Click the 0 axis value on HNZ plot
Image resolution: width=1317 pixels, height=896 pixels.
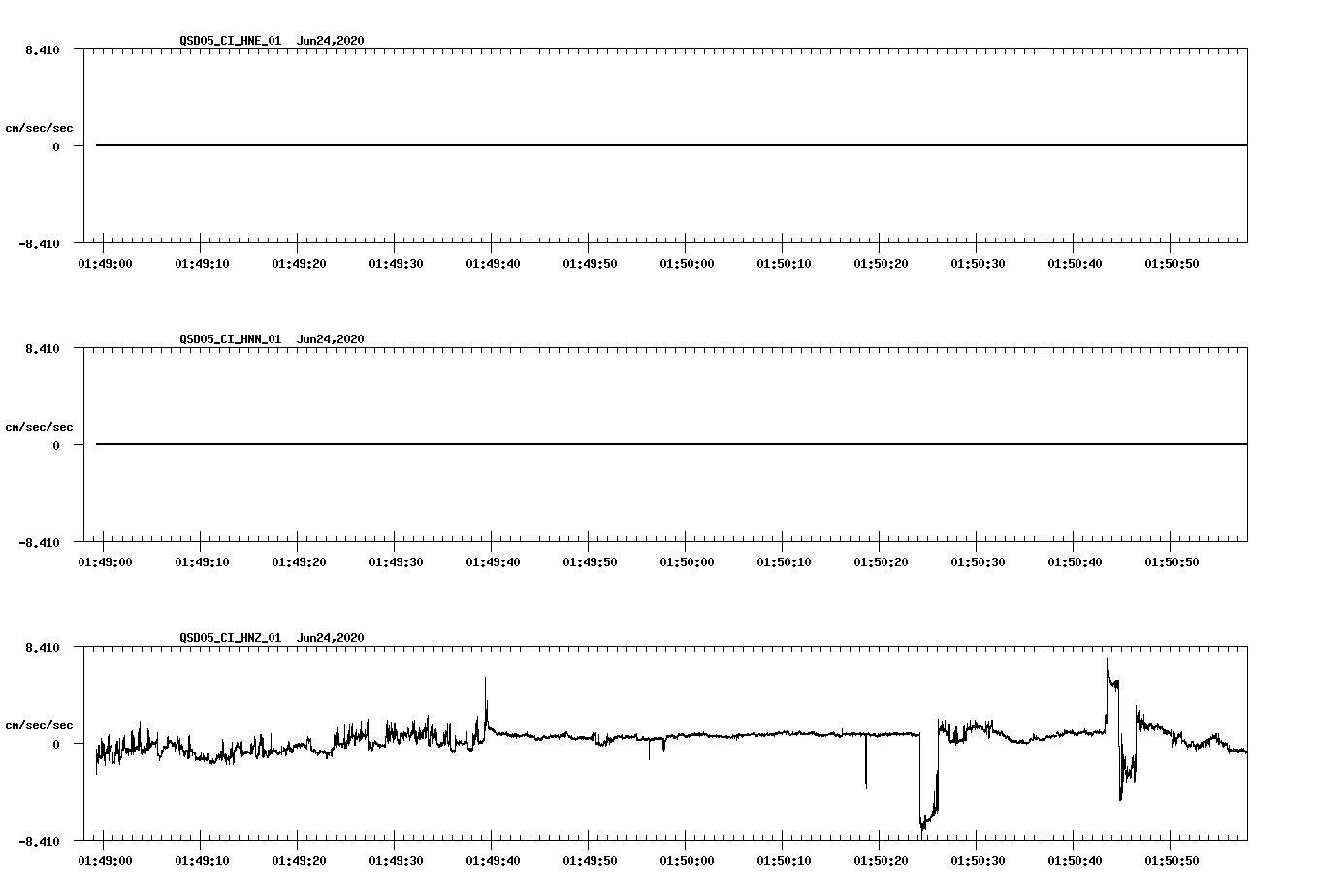[56, 745]
